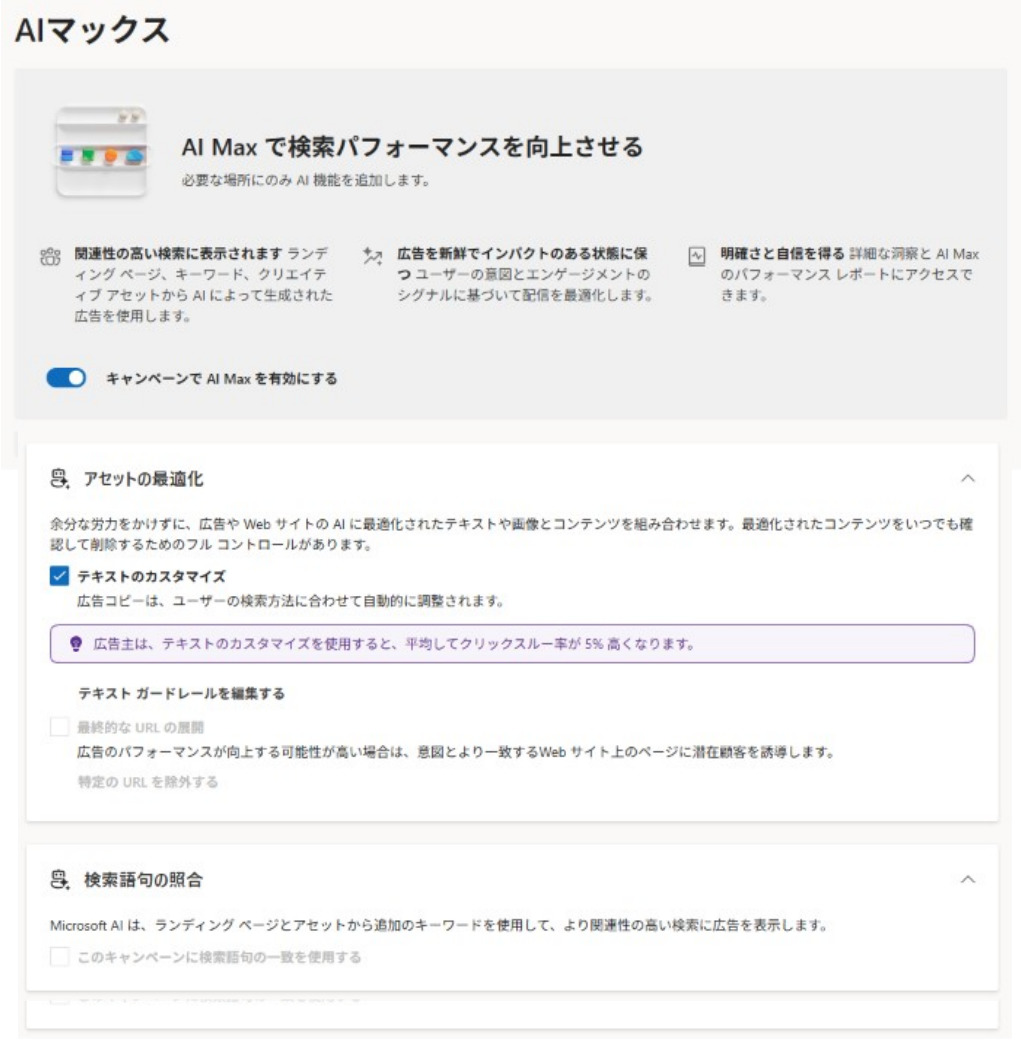Click the 検索語句の照合 heading text
This screenshot has height=1047, width=1021.
tap(143, 879)
